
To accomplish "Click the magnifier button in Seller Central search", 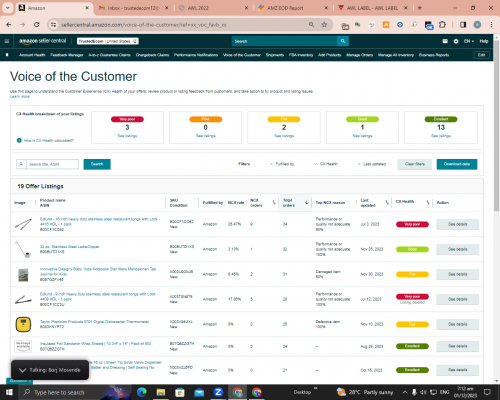I will (343, 41).
